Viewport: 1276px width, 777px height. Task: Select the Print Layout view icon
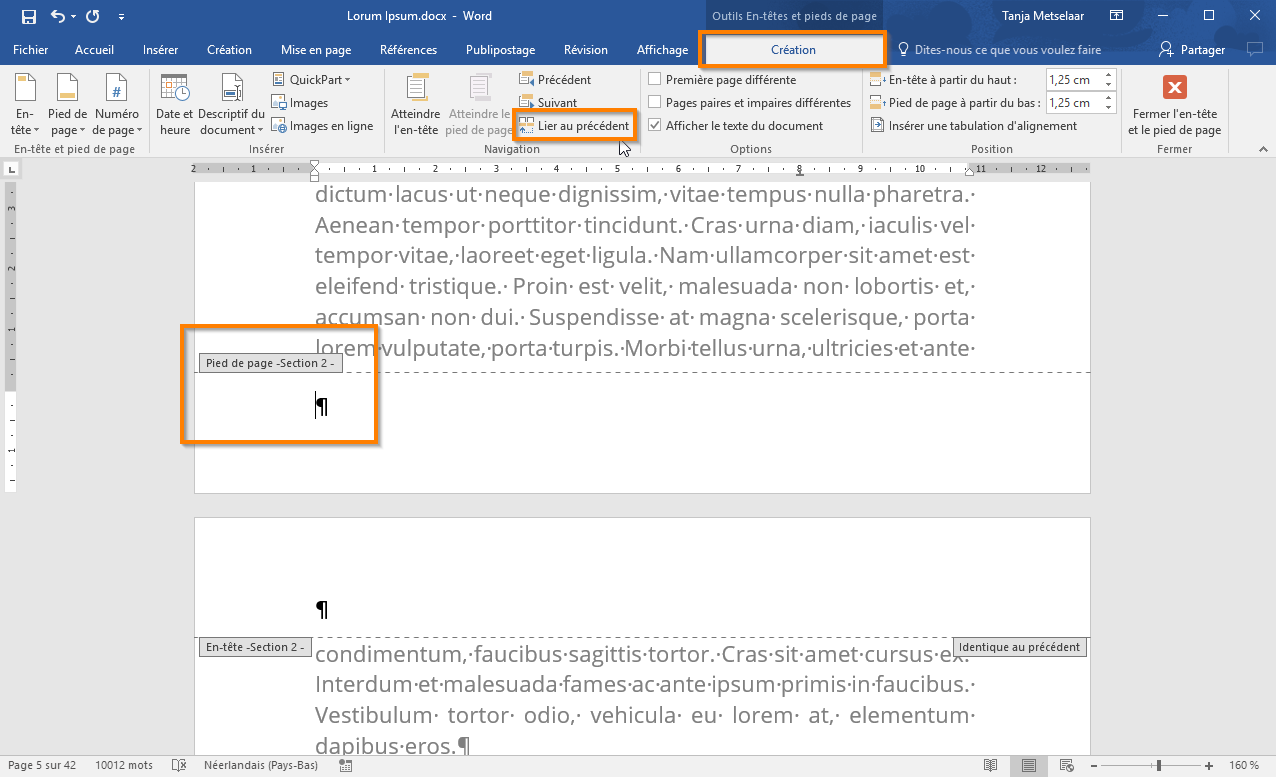point(1029,765)
